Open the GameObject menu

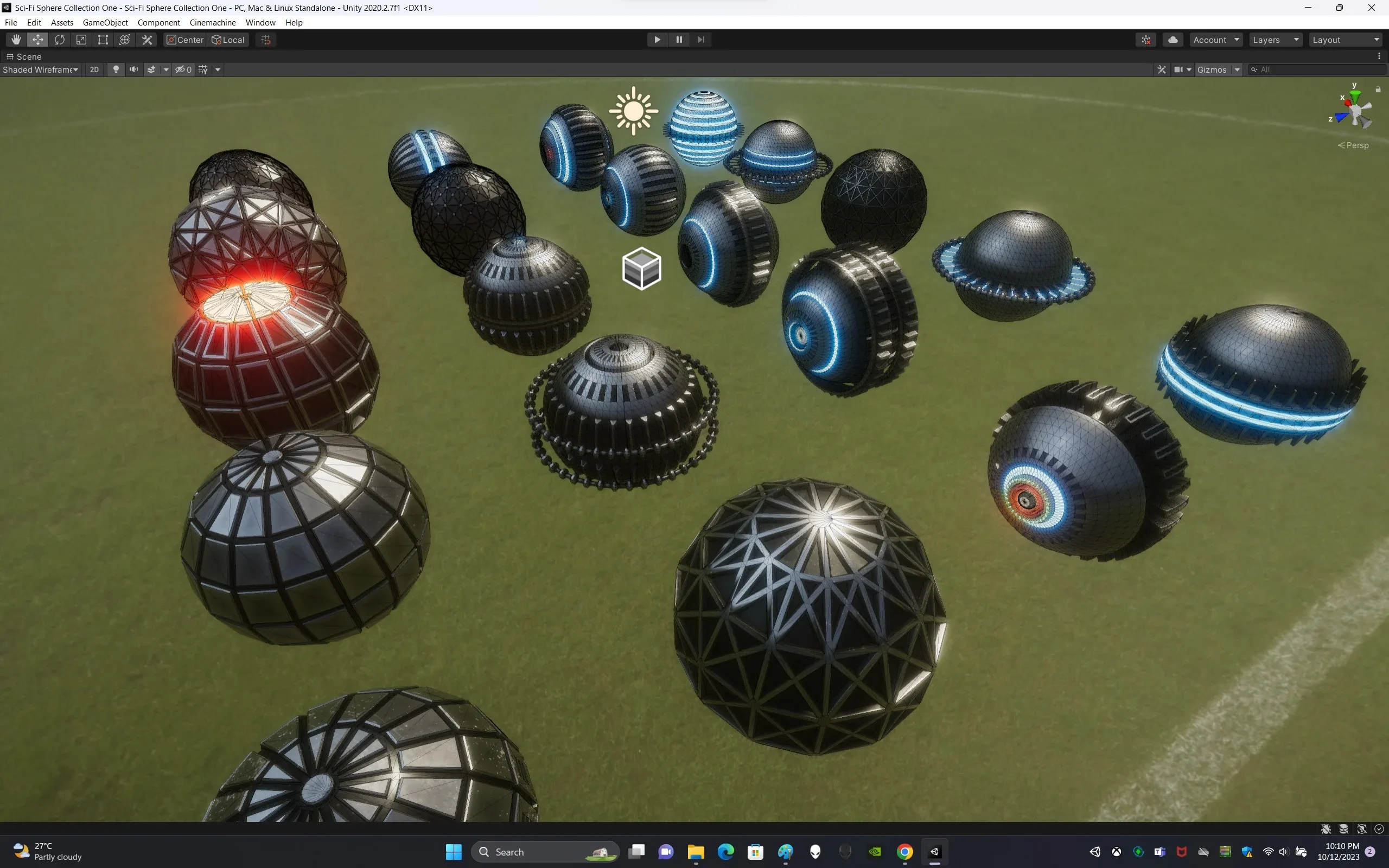105,22
